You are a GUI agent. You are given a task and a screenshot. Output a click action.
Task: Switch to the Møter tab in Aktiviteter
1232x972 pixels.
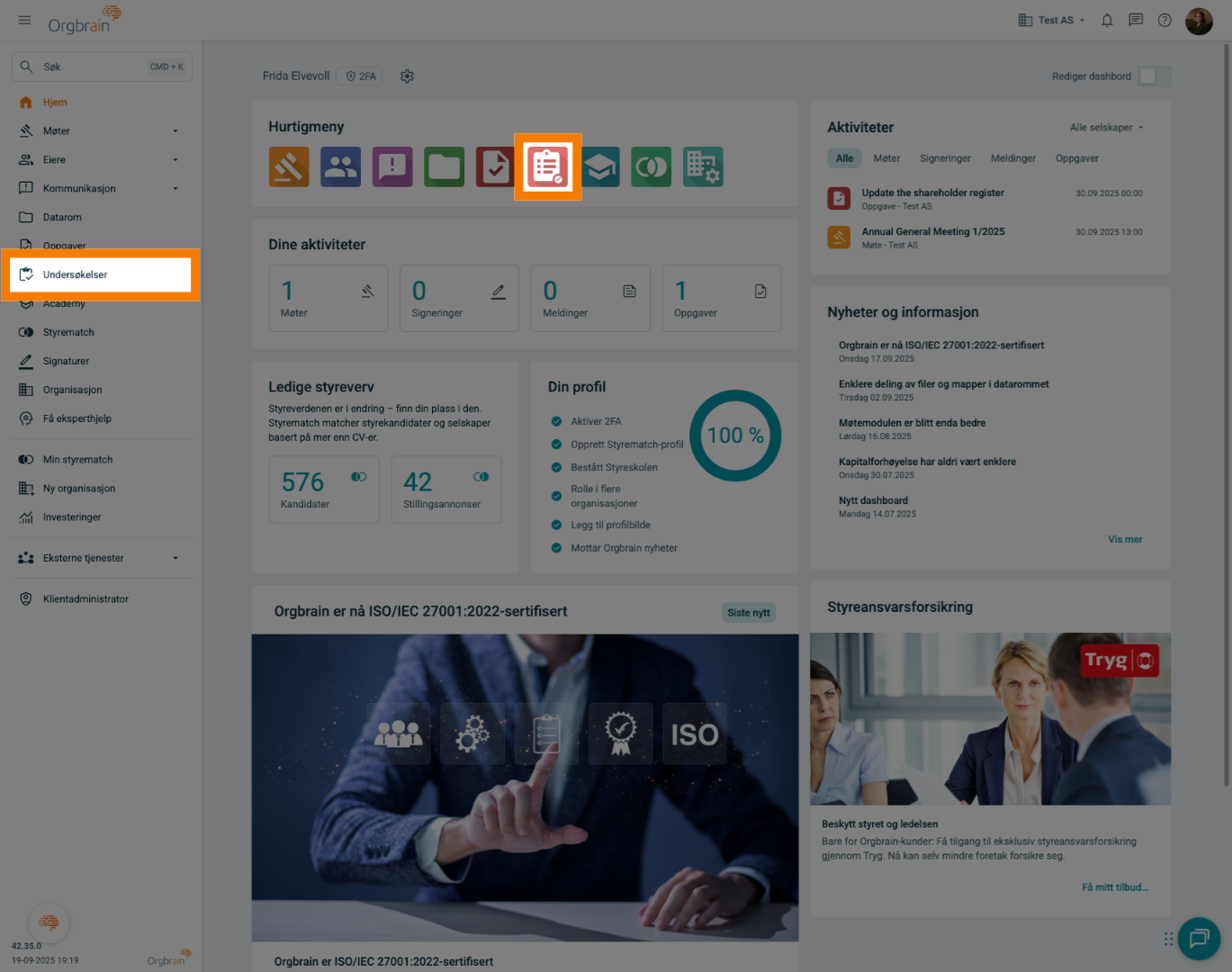(x=886, y=158)
